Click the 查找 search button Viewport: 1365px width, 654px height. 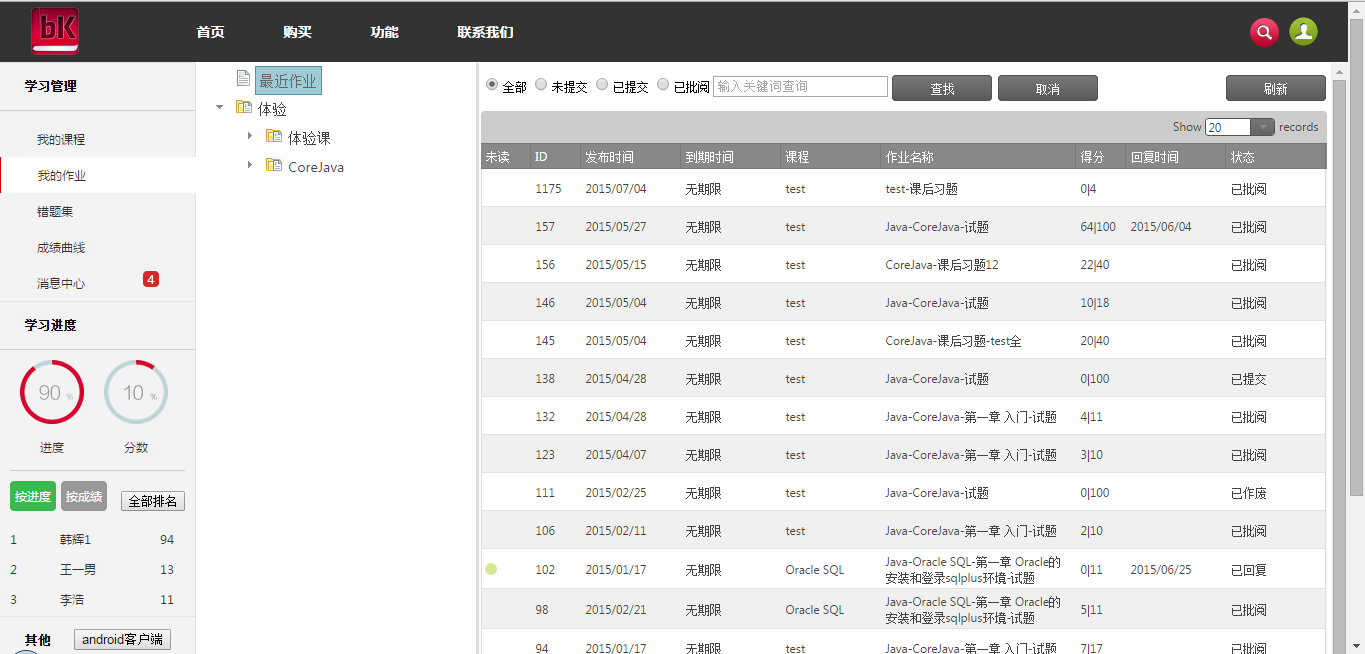941,89
